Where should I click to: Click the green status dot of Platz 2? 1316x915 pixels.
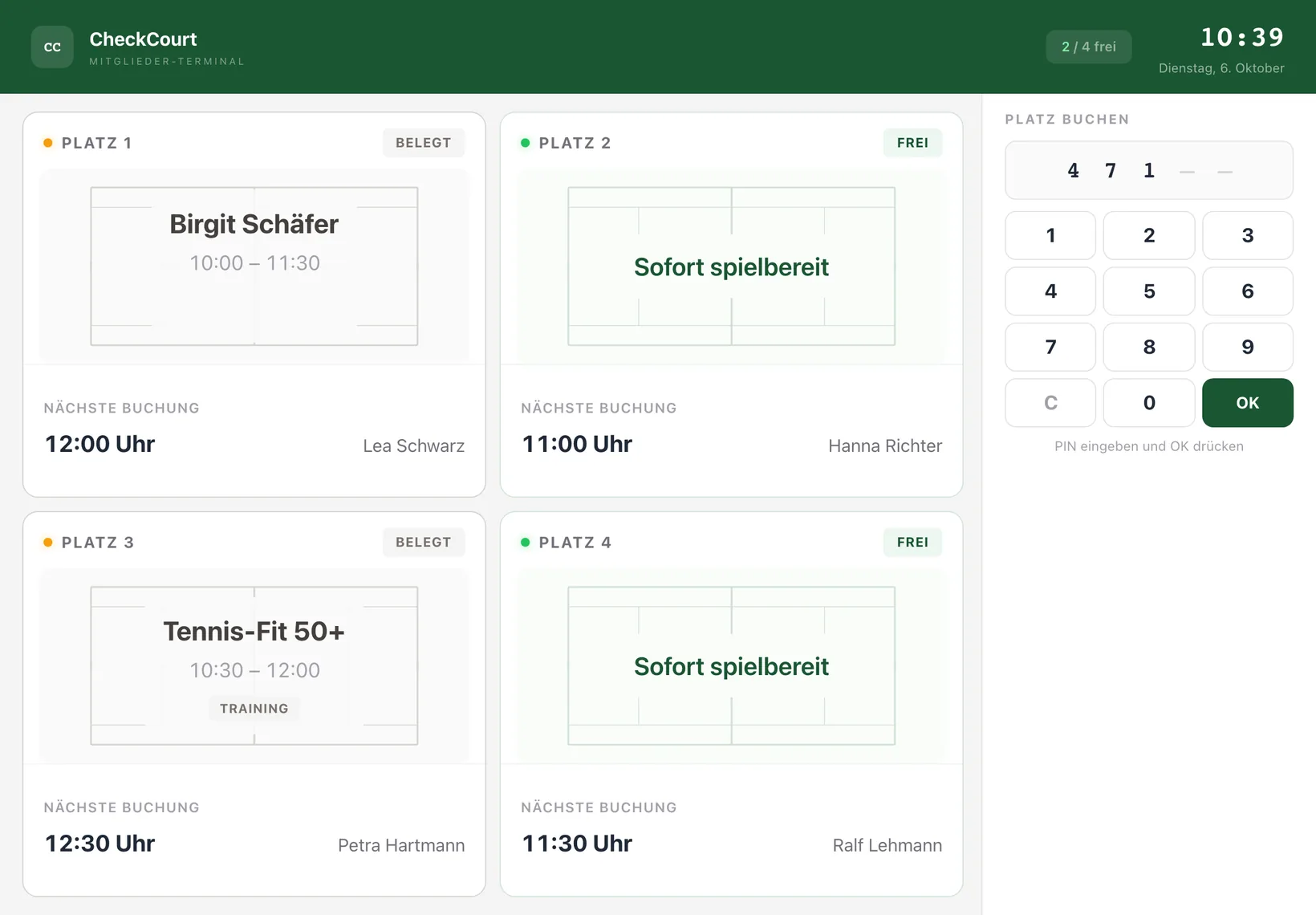coord(526,143)
